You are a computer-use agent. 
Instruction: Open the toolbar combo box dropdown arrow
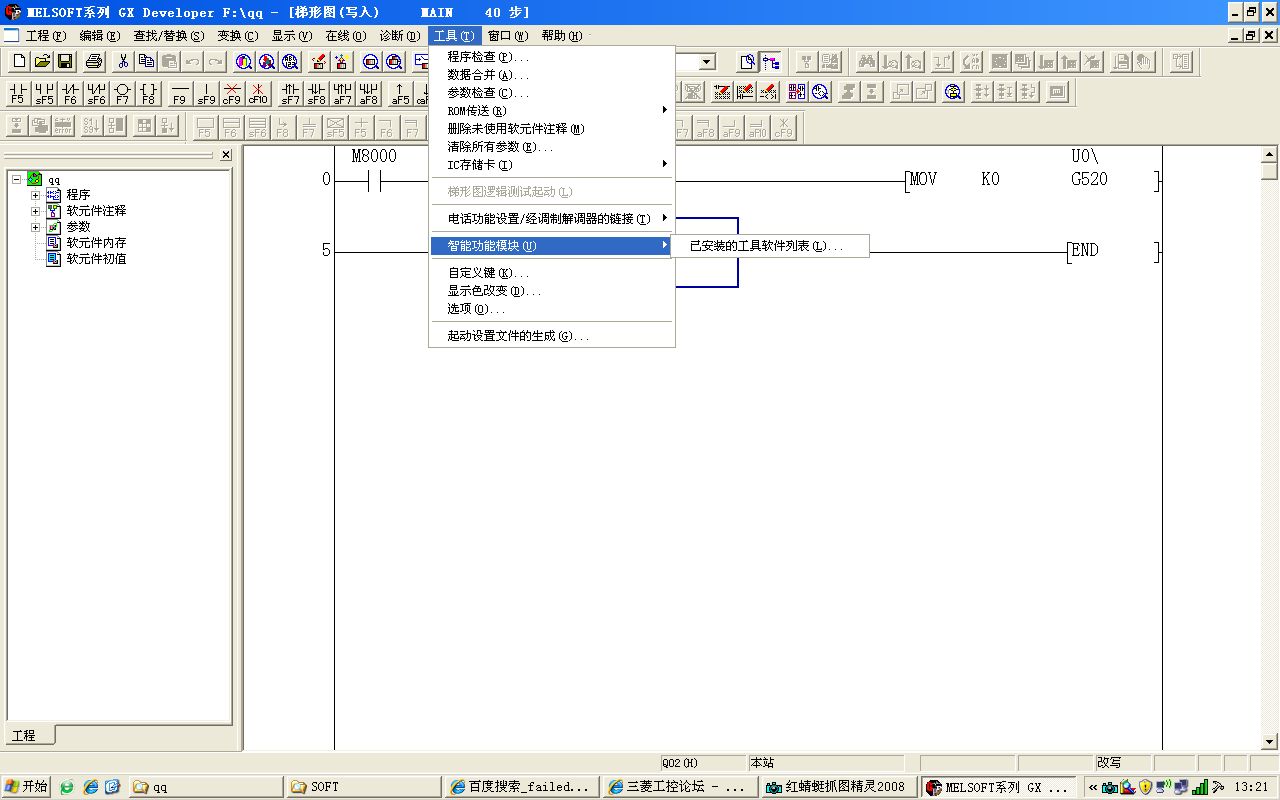(707, 62)
